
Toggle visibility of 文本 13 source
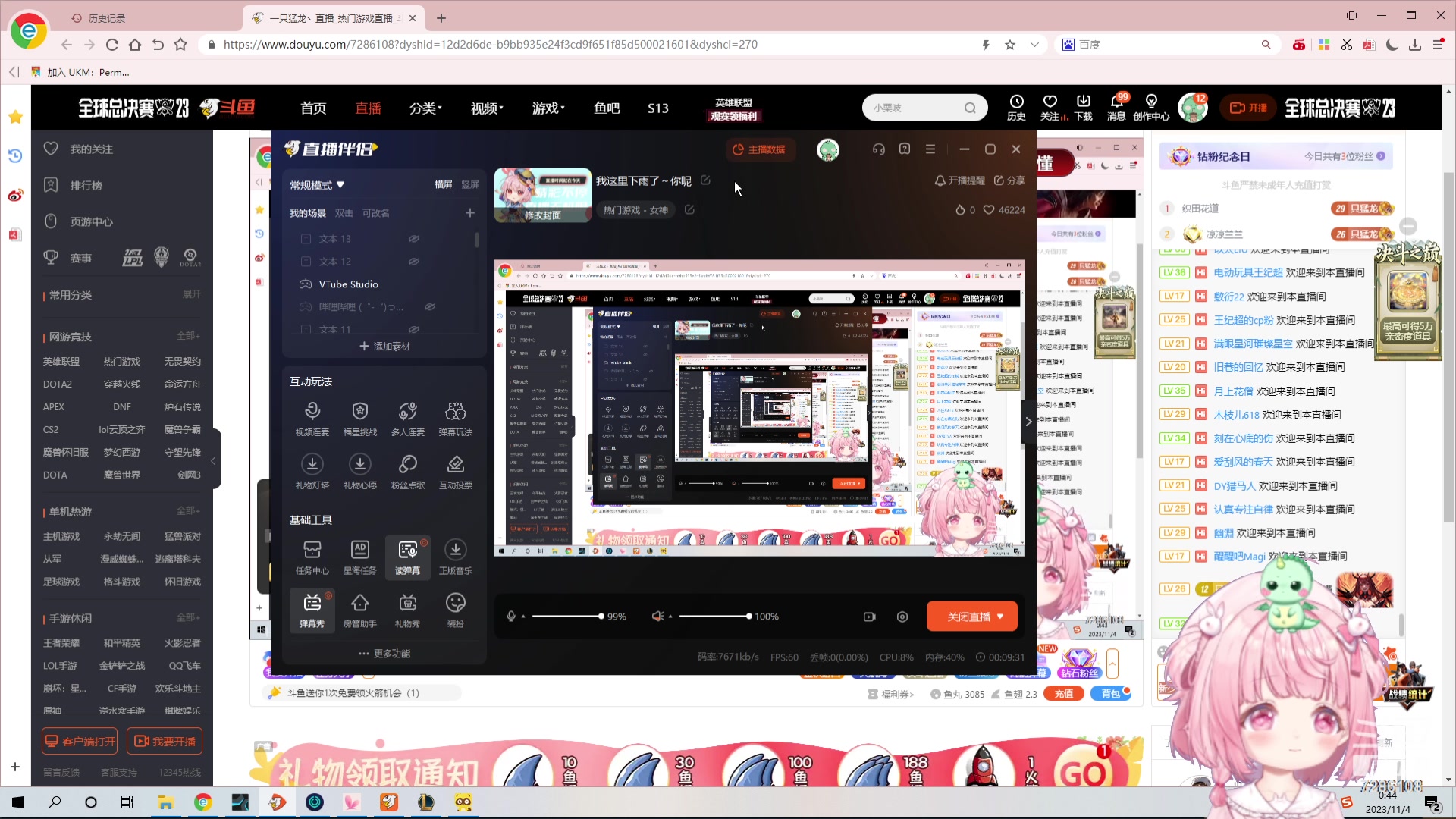[414, 238]
